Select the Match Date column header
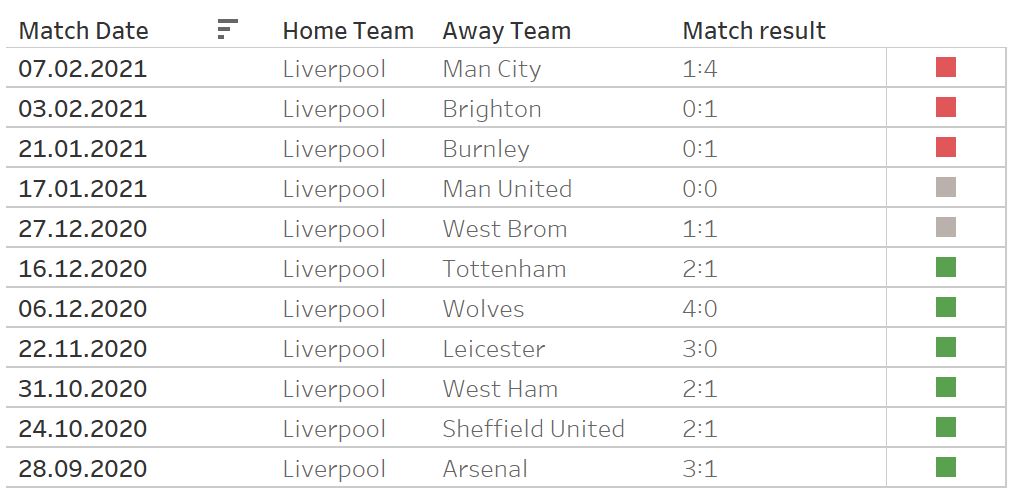The height and width of the screenshot is (501, 1022). 84,31
